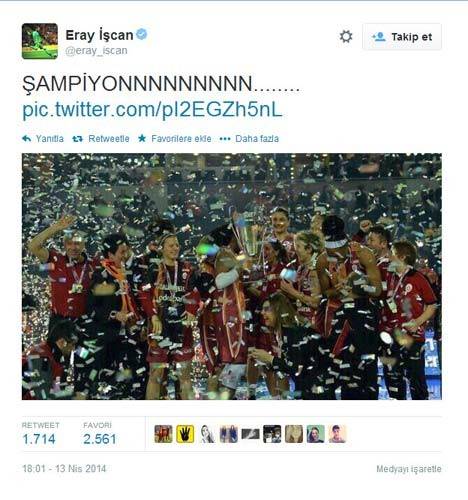Open the gear settings icon
Viewport: 468px width, 500px height.
pos(346,36)
